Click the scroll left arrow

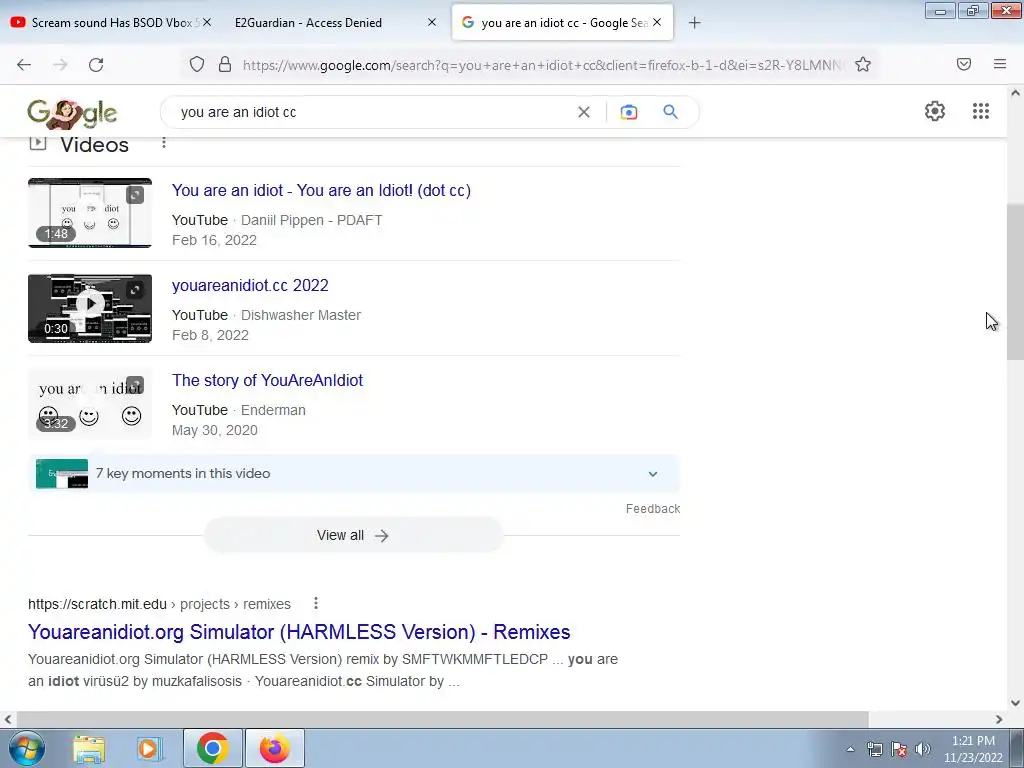pyautogui.click(x=8, y=719)
